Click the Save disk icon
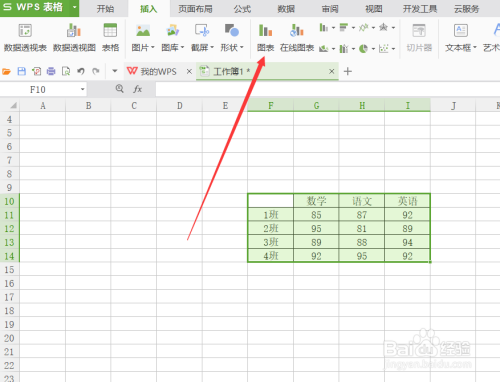 pyautogui.click(x=22, y=71)
